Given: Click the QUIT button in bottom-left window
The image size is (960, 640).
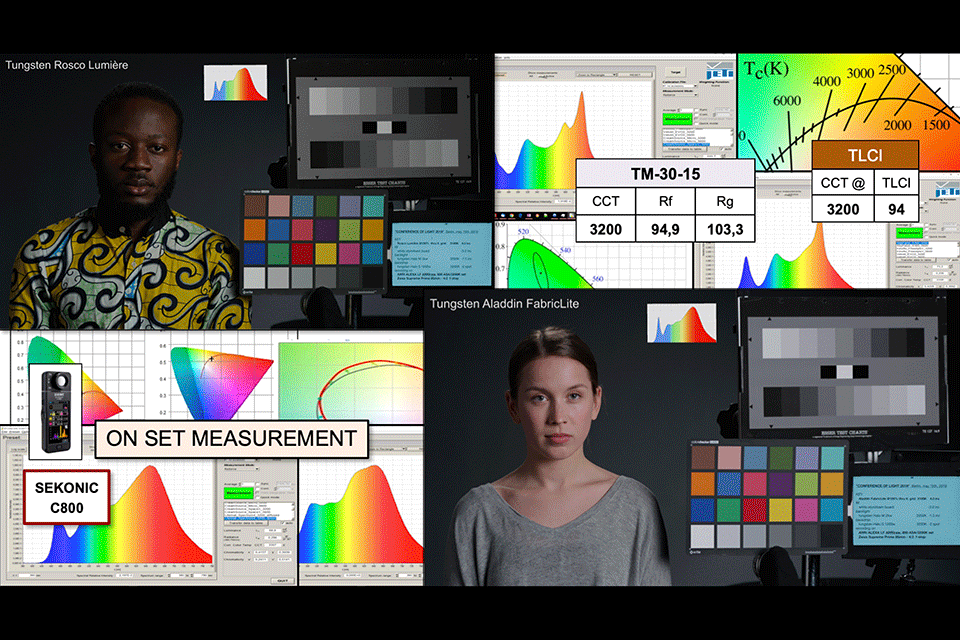Looking at the screenshot, I should pyautogui.click(x=283, y=581).
